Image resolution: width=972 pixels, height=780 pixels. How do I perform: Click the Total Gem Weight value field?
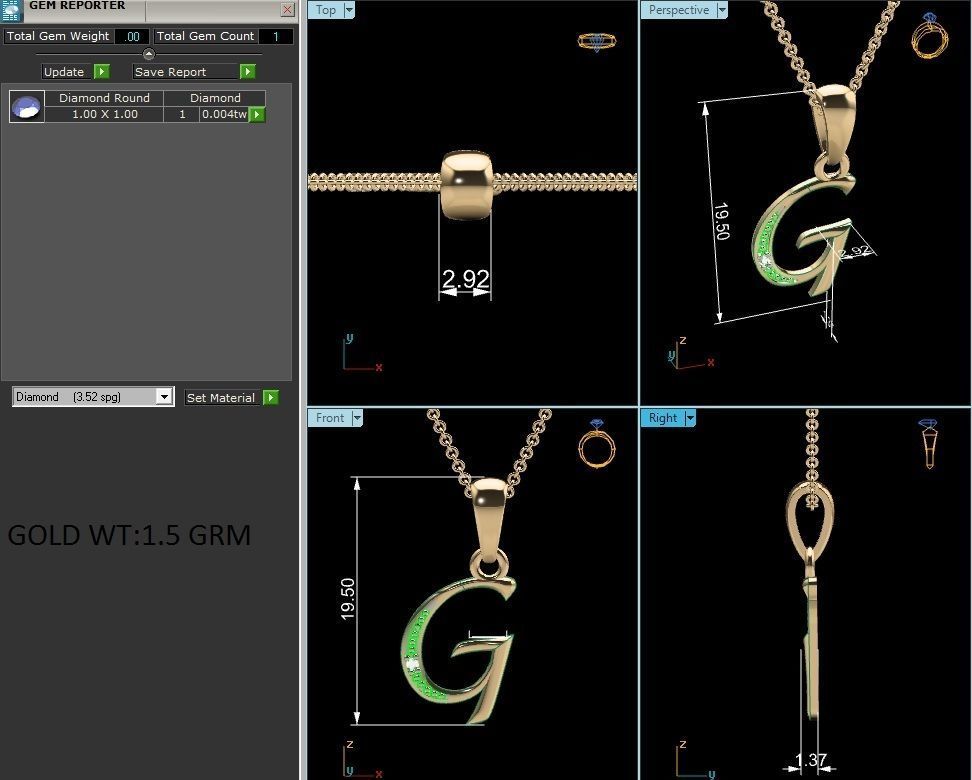point(131,37)
